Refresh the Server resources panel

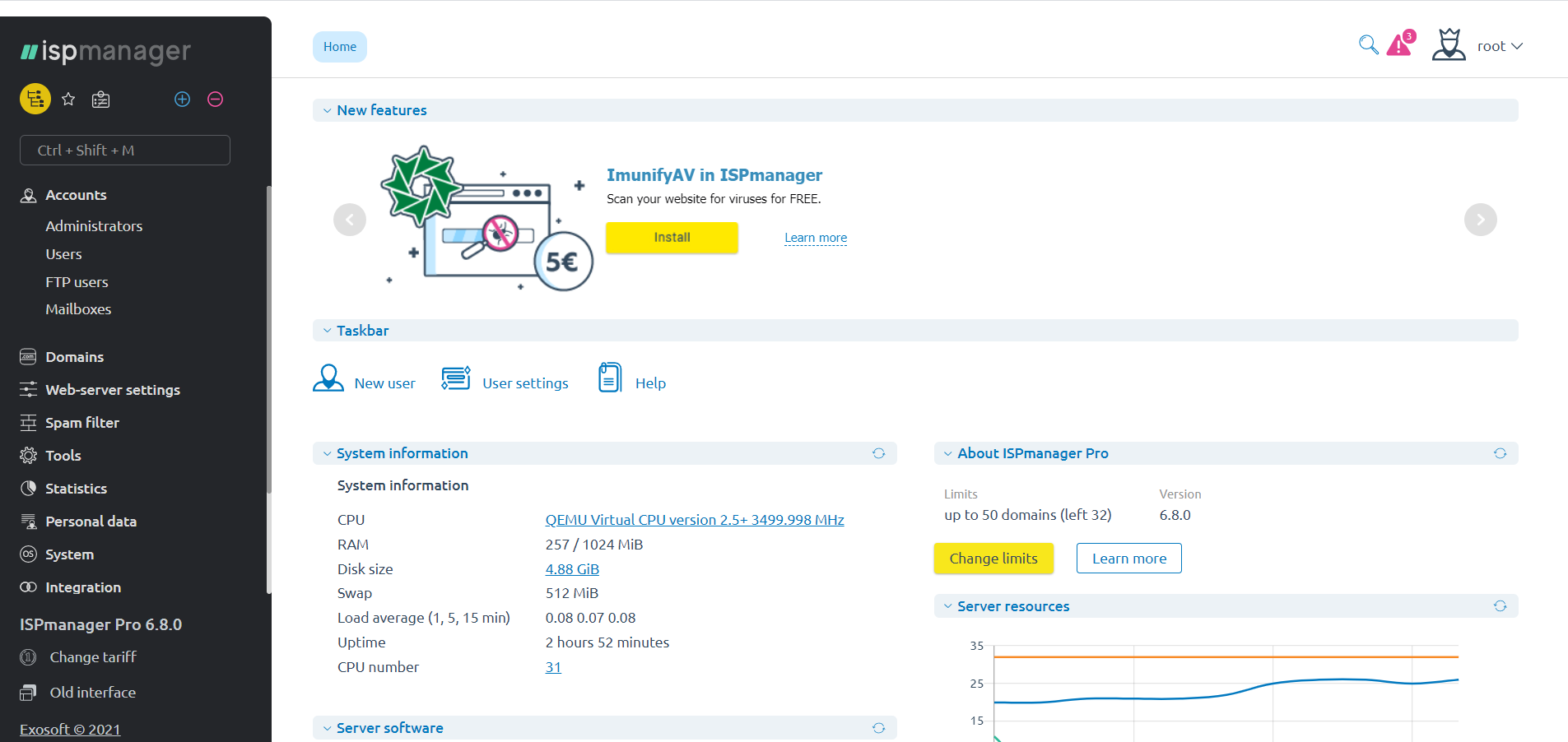pyautogui.click(x=1500, y=606)
